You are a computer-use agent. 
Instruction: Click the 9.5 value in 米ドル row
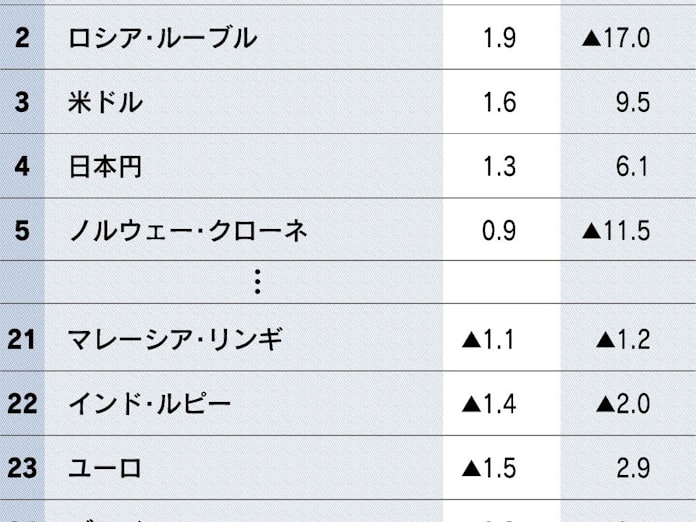(634, 103)
